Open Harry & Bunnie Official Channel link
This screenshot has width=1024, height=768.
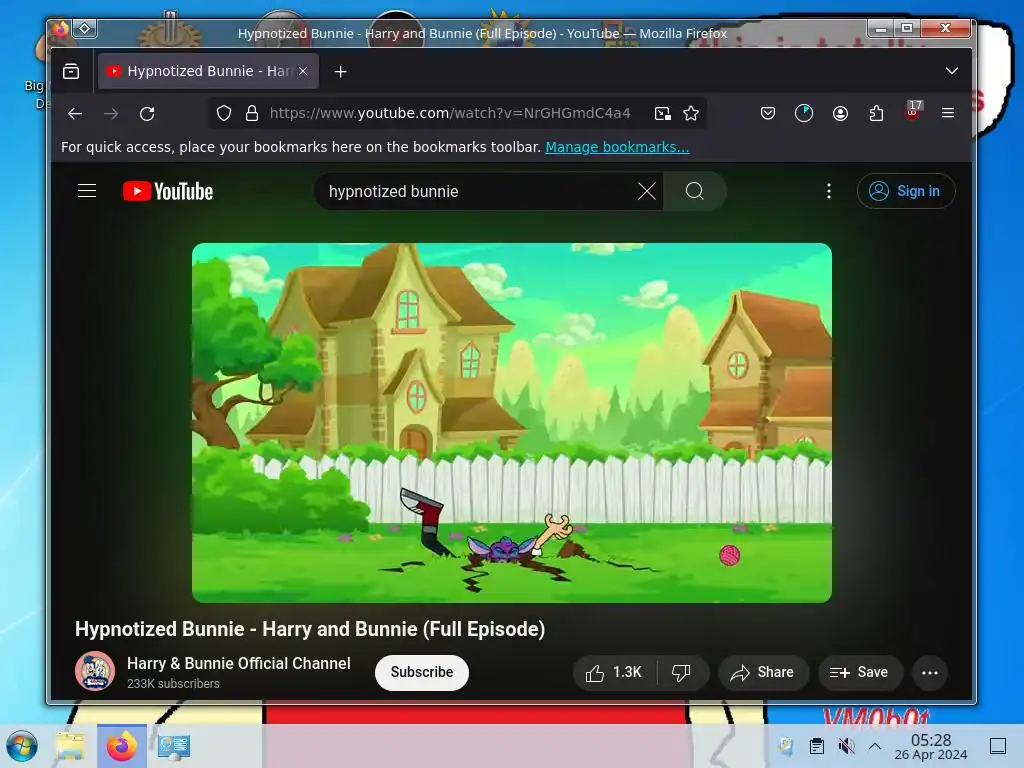click(x=238, y=664)
